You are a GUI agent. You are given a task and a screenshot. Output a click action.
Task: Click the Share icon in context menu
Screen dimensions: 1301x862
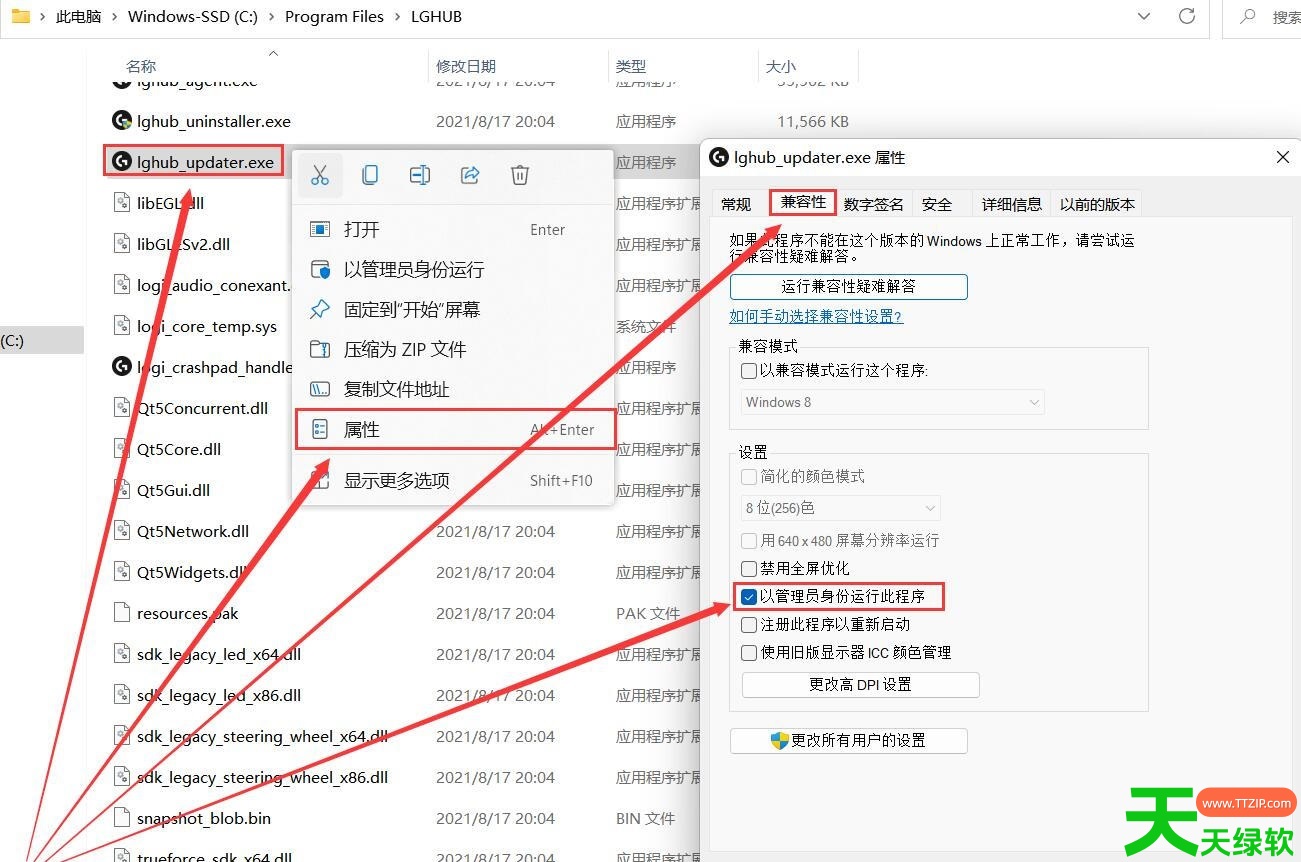tap(470, 175)
